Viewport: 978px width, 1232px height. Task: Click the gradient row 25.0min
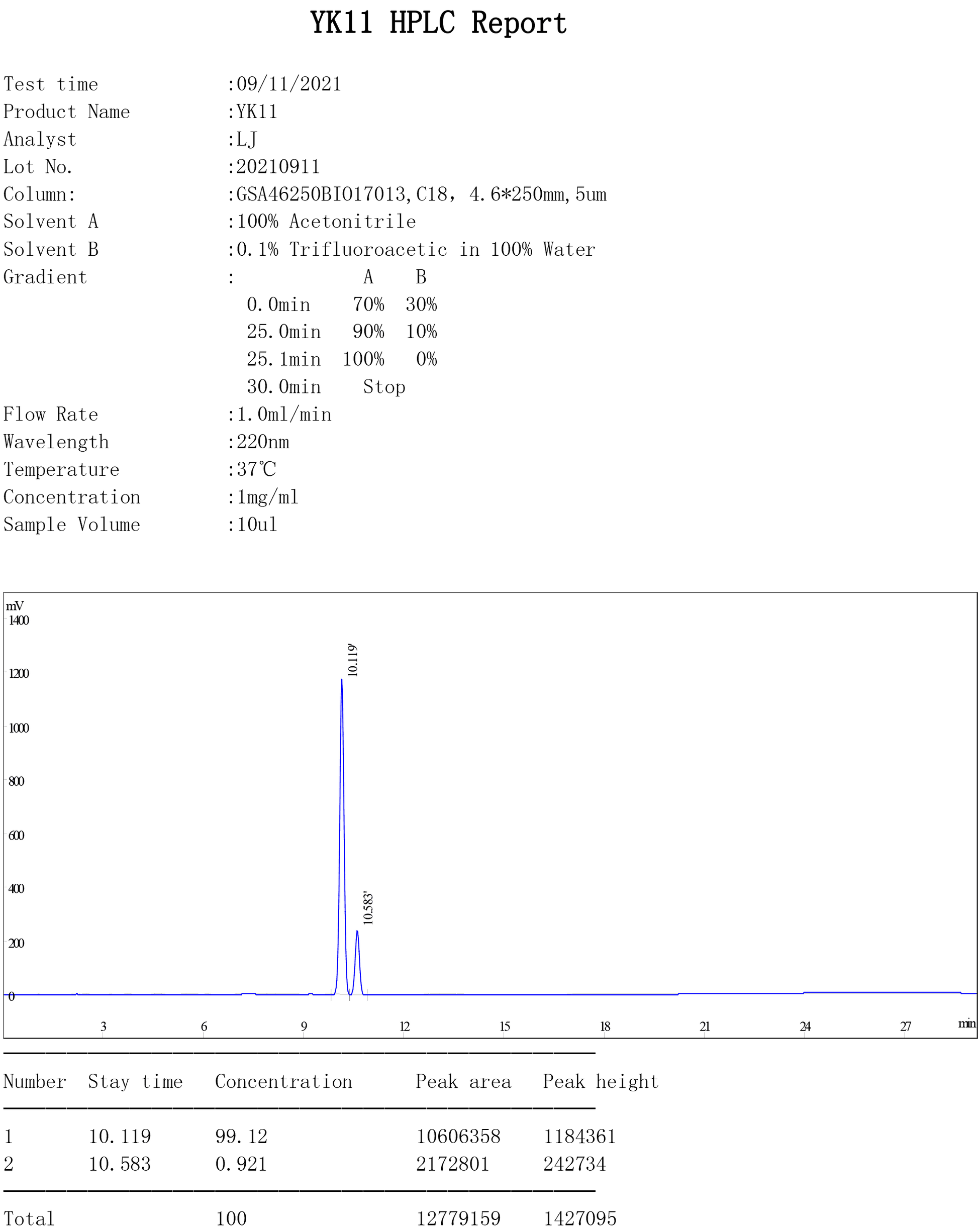click(341, 332)
